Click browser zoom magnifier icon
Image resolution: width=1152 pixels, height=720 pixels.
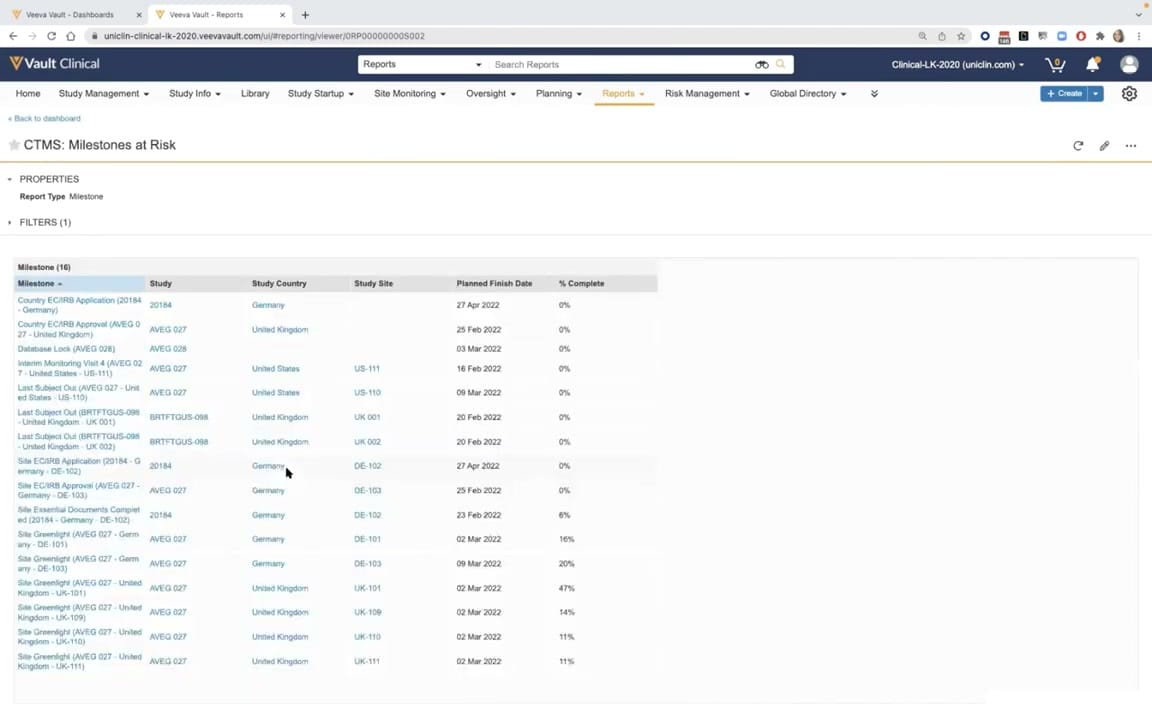pos(922,36)
